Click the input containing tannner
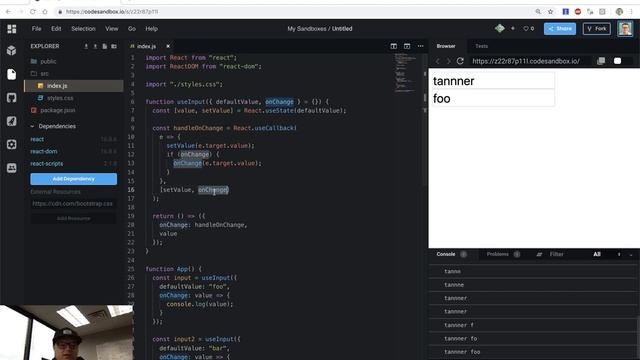 [493, 80]
